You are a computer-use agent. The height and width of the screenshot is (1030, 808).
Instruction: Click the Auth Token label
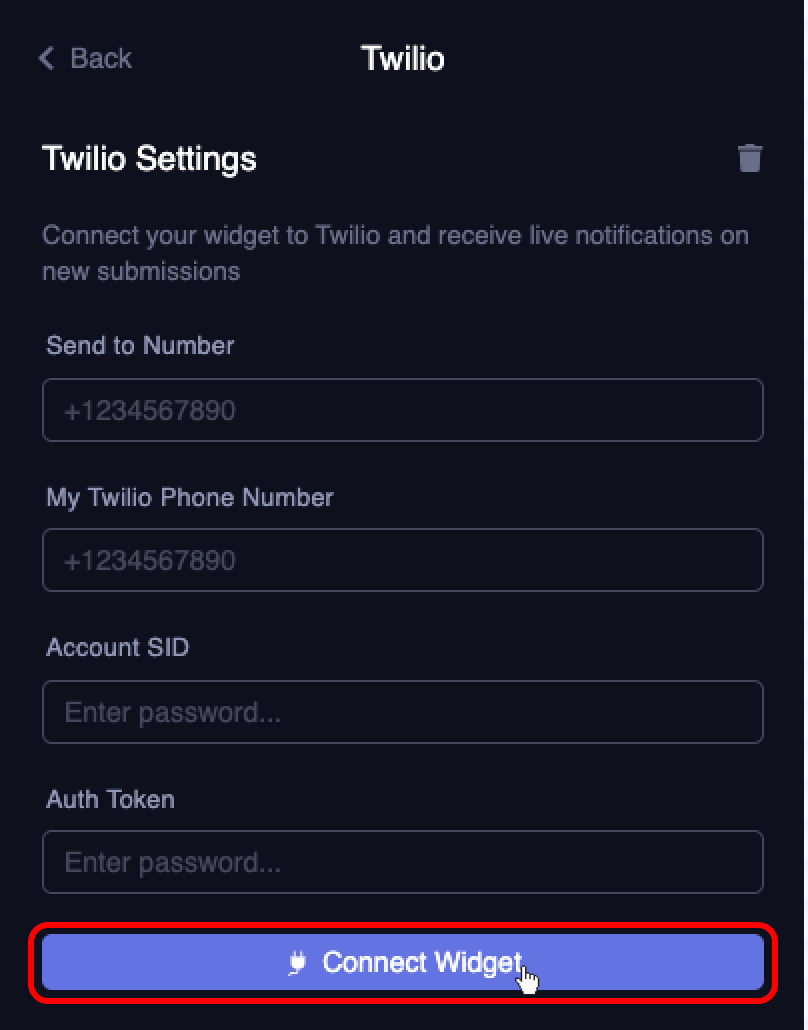(x=110, y=799)
